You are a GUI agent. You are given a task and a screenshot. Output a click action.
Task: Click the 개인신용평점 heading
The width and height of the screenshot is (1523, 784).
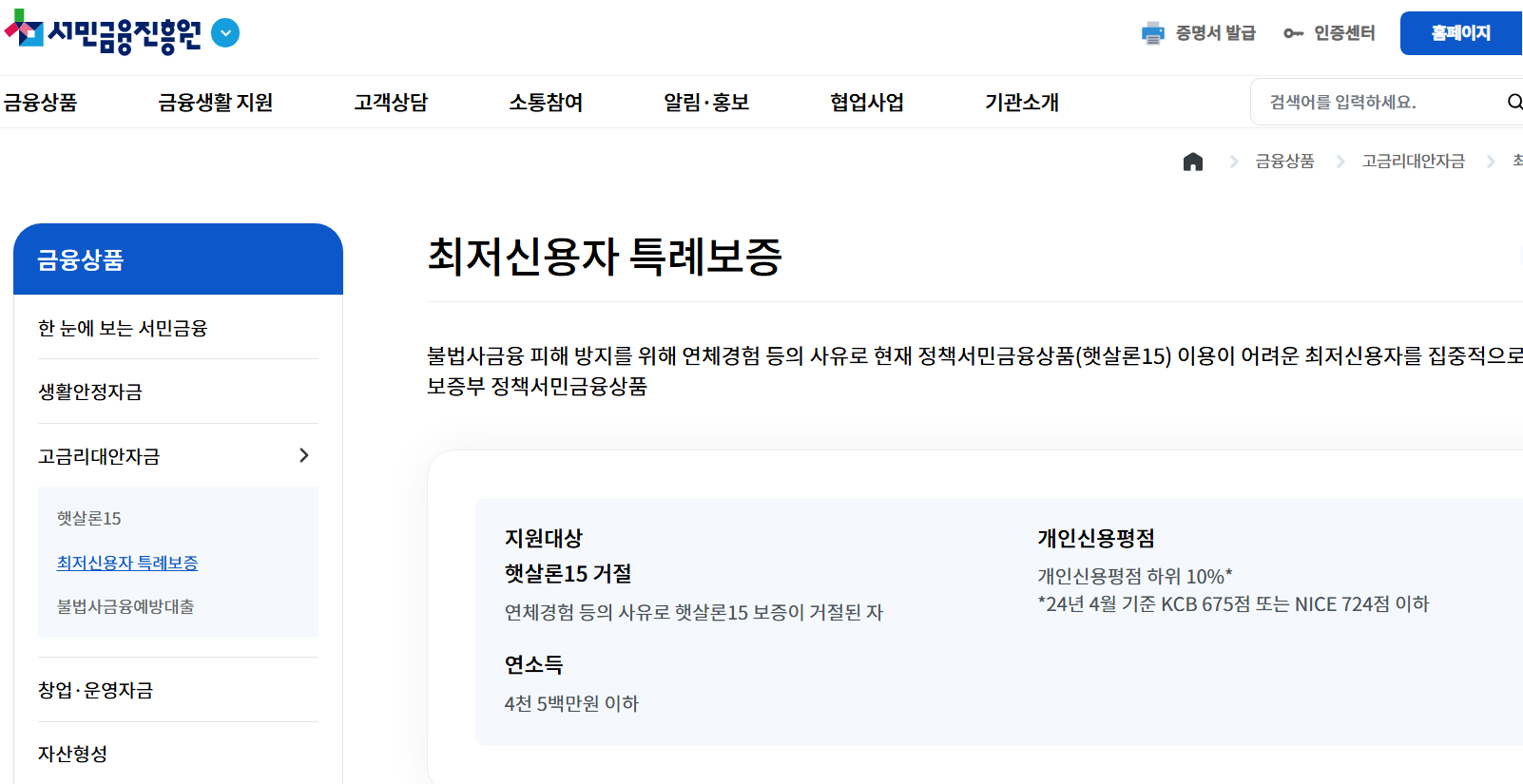[1096, 538]
